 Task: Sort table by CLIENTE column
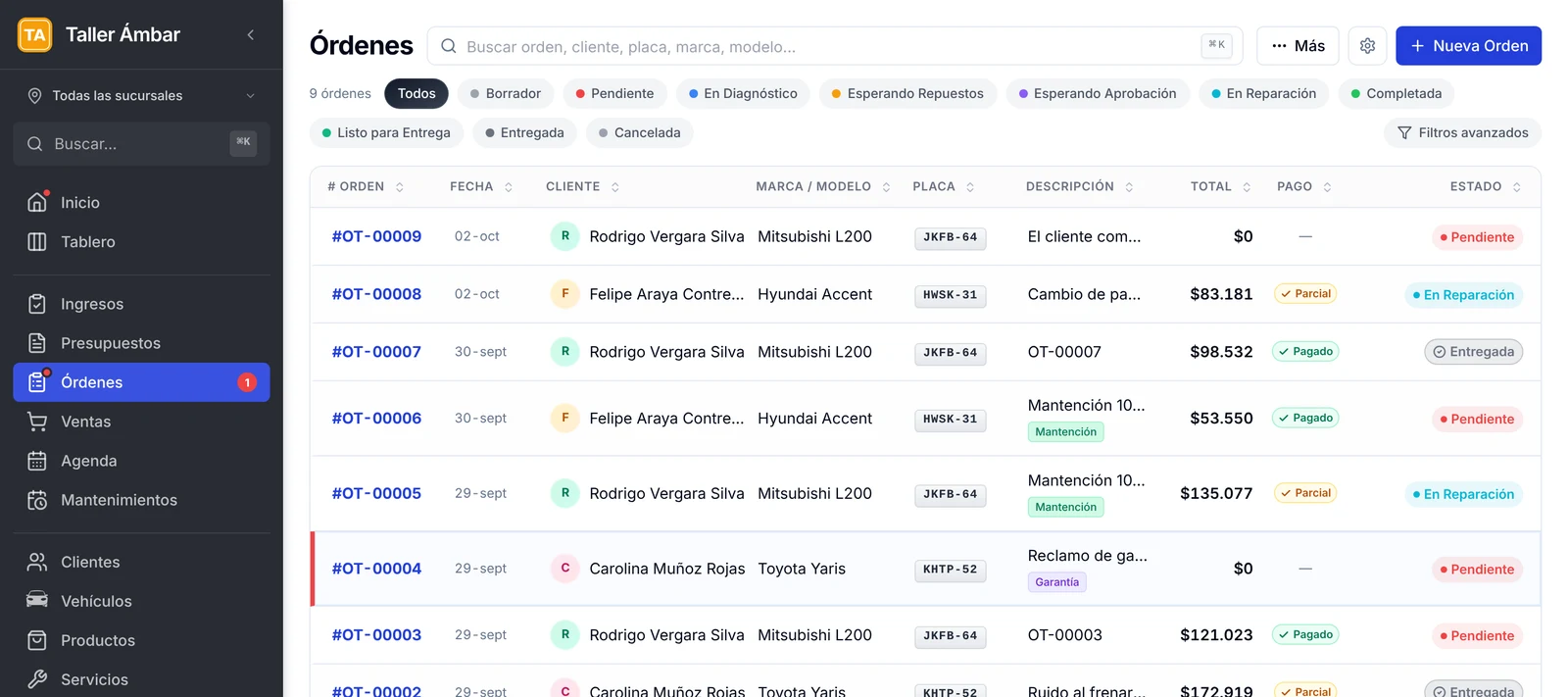click(x=583, y=186)
